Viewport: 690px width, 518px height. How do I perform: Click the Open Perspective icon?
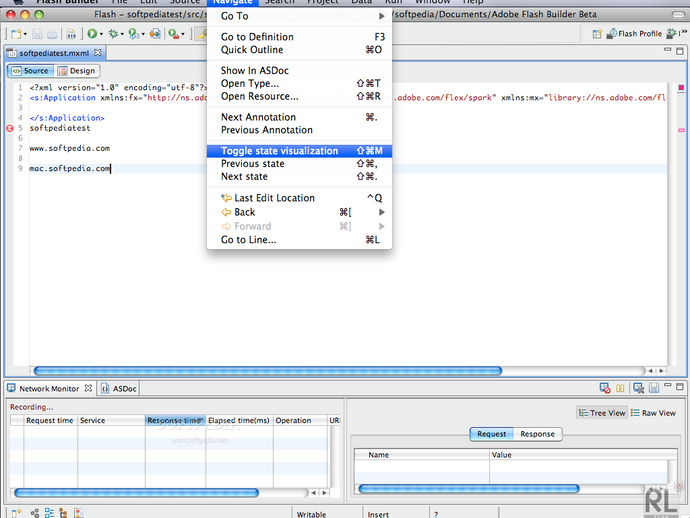pyautogui.click(x=597, y=34)
